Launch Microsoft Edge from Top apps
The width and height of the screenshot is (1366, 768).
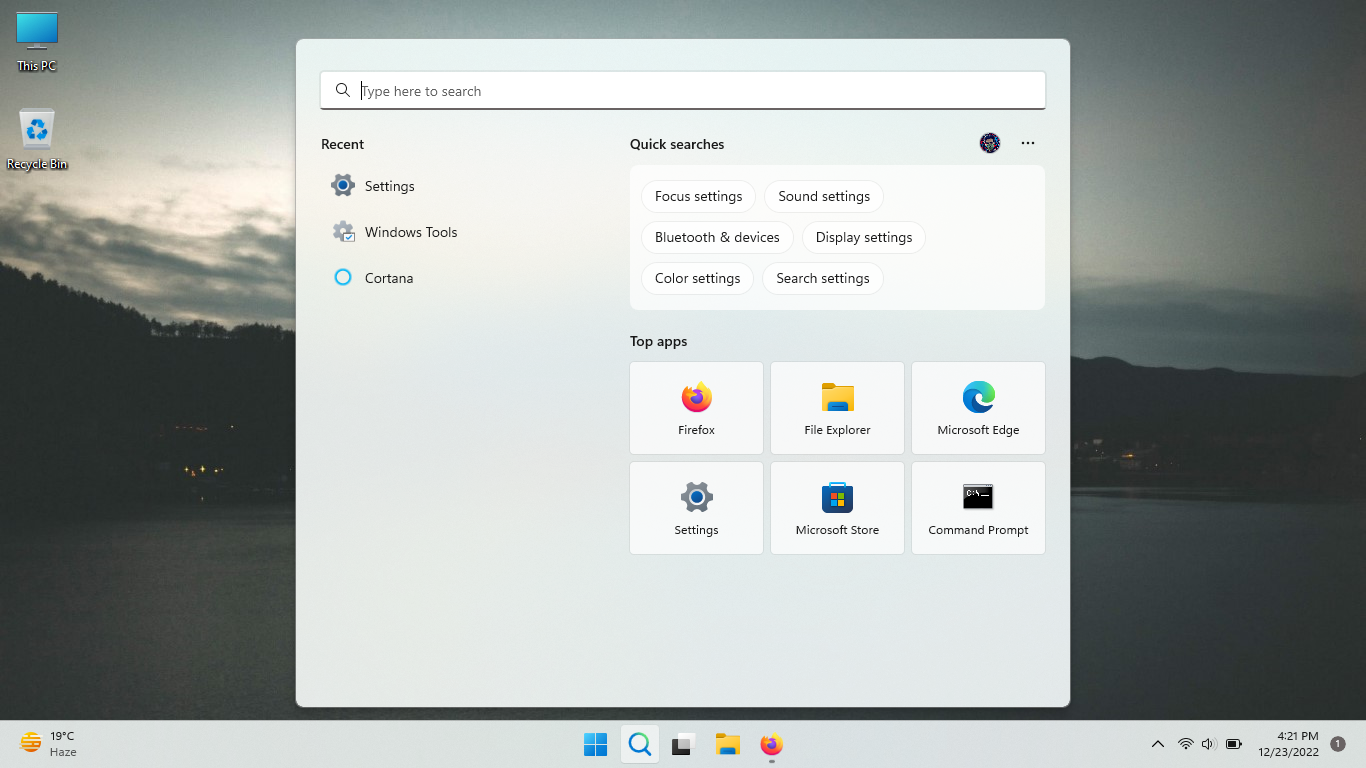click(977, 408)
